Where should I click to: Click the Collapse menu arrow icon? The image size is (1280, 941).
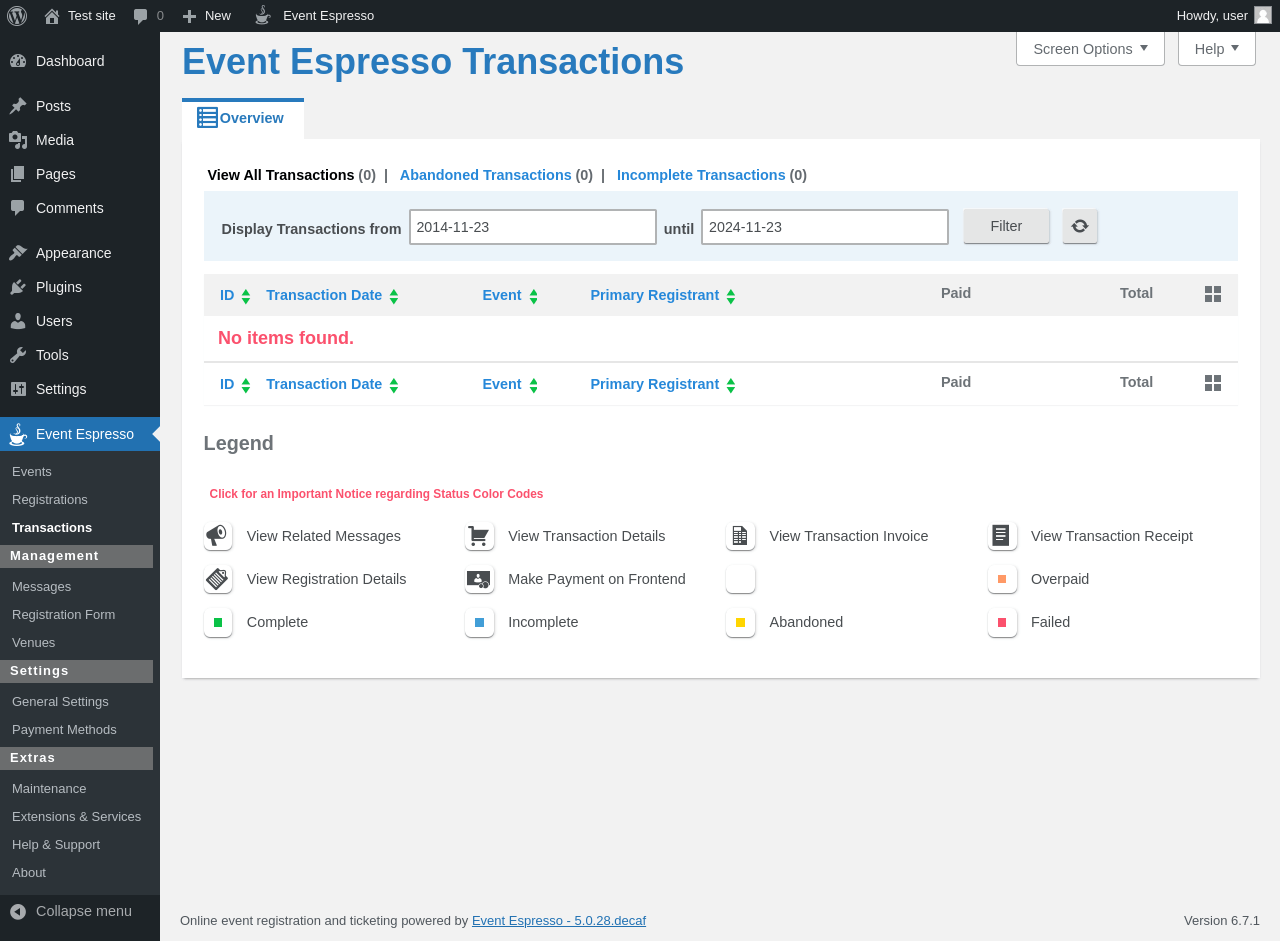[18, 911]
